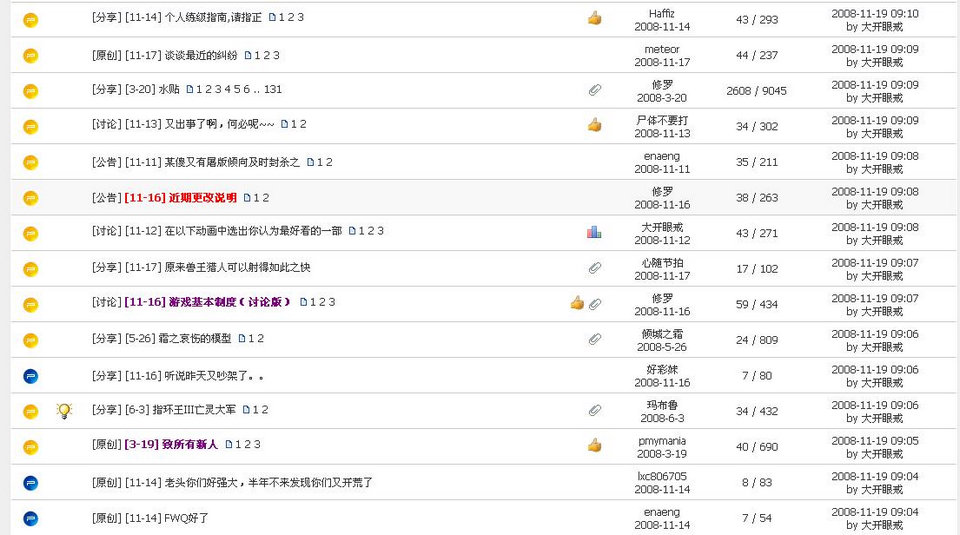The width and height of the screenshot is (960, 535).
Task: View author 好彩妹's profile
Action: click(x=662, y=370)
